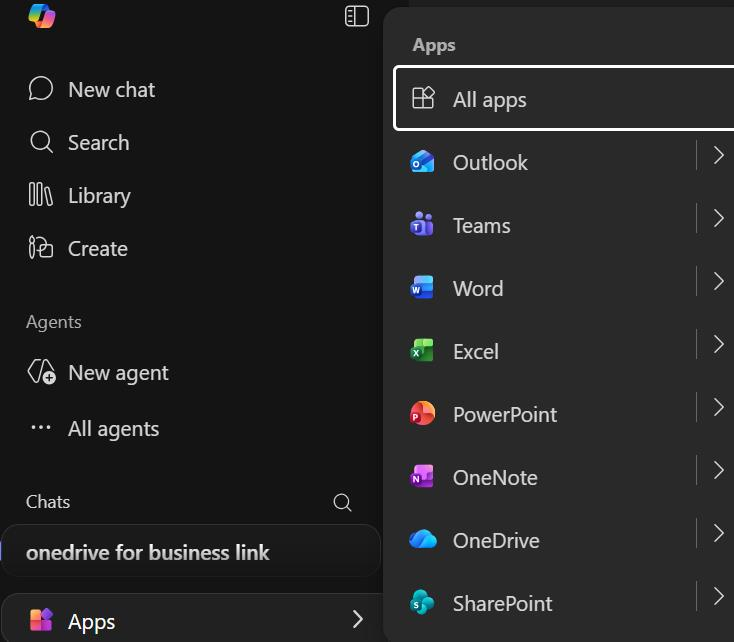Start a New chat
The width and height of the screenshot is (734, 642).
point(111,89)
